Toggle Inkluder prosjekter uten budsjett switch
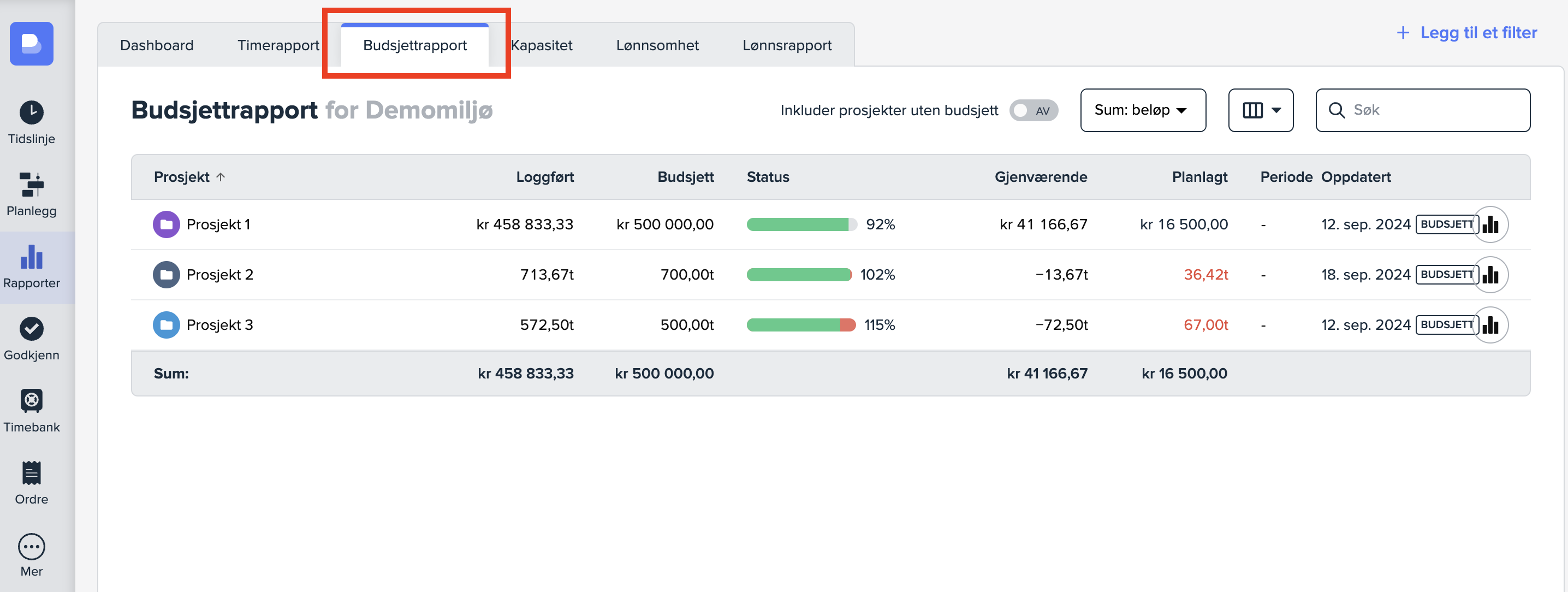Viewport: 1568px width, 592px height. [1033, 110]
